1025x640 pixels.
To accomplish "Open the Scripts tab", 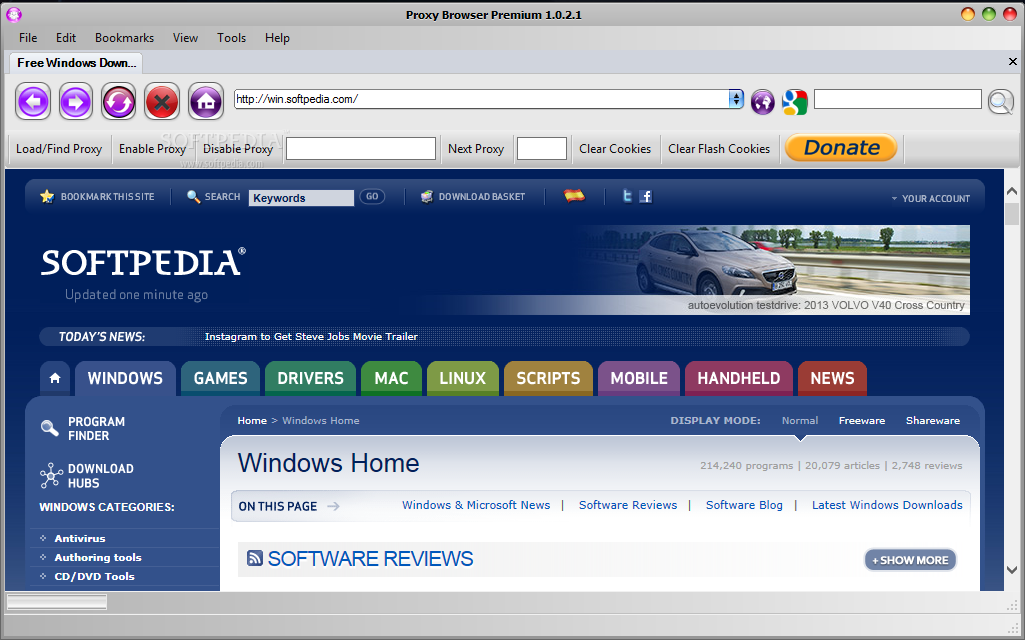I will [x=548, y=379].
